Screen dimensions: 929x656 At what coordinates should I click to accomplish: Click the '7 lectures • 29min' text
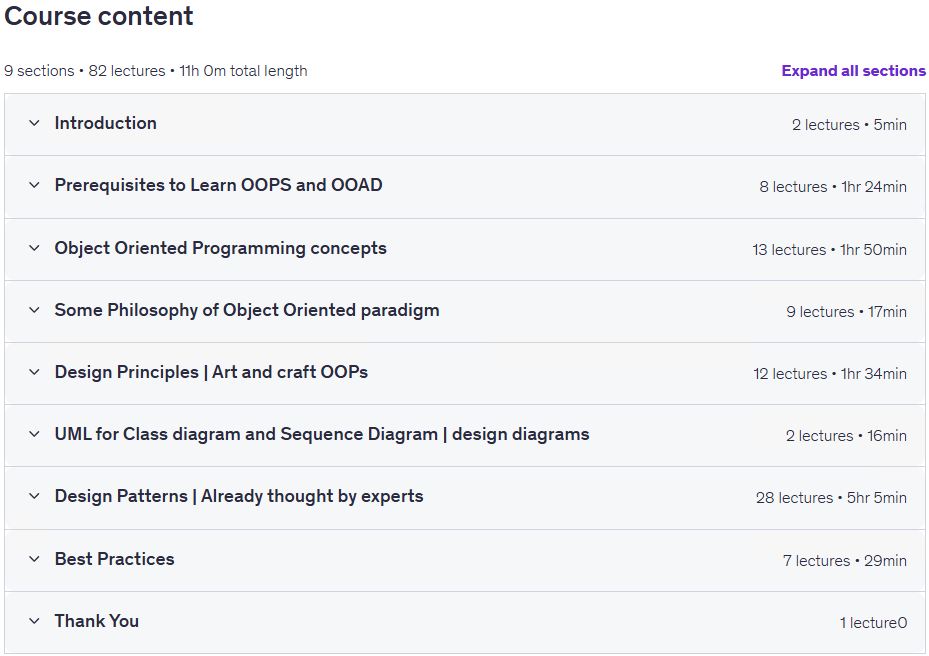click(x=844, y=561)
